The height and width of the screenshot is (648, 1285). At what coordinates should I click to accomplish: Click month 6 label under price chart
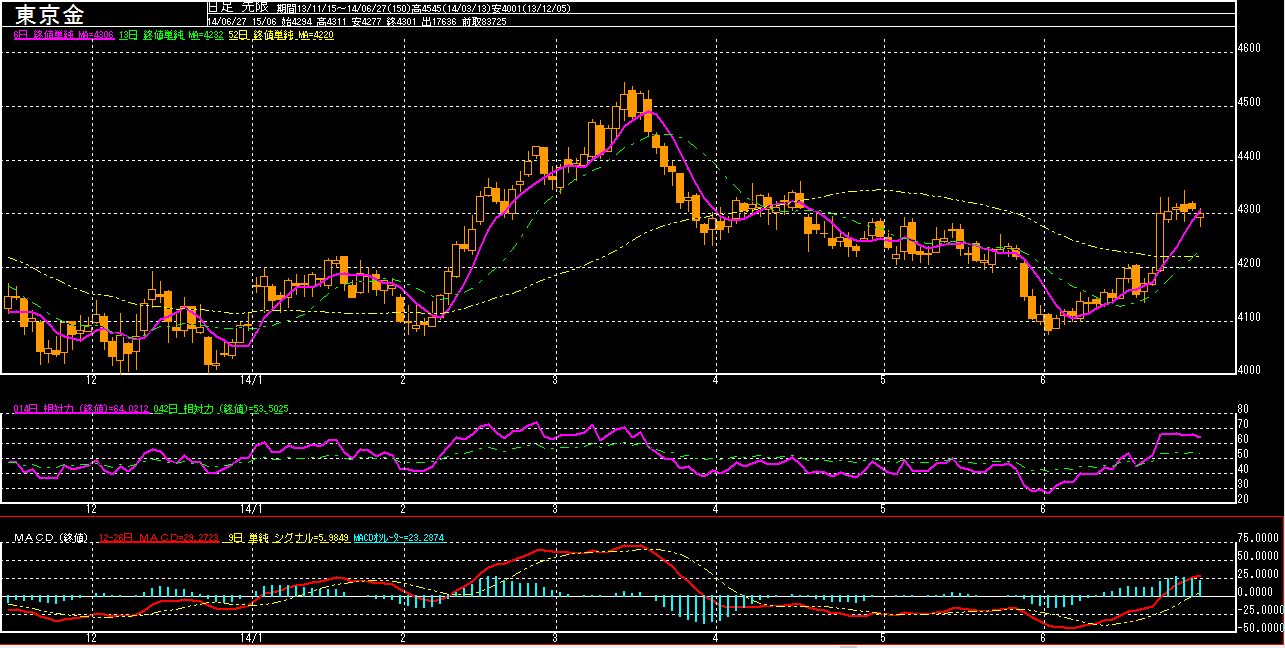1043,381
